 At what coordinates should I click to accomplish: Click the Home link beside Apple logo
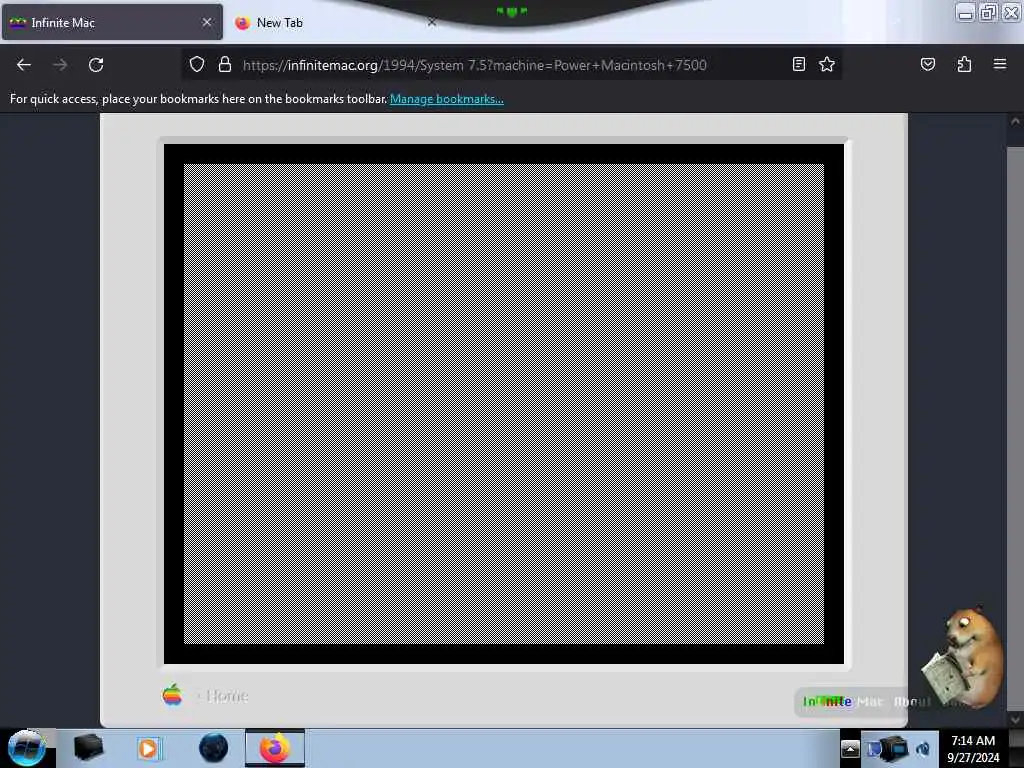coord(227,696)
